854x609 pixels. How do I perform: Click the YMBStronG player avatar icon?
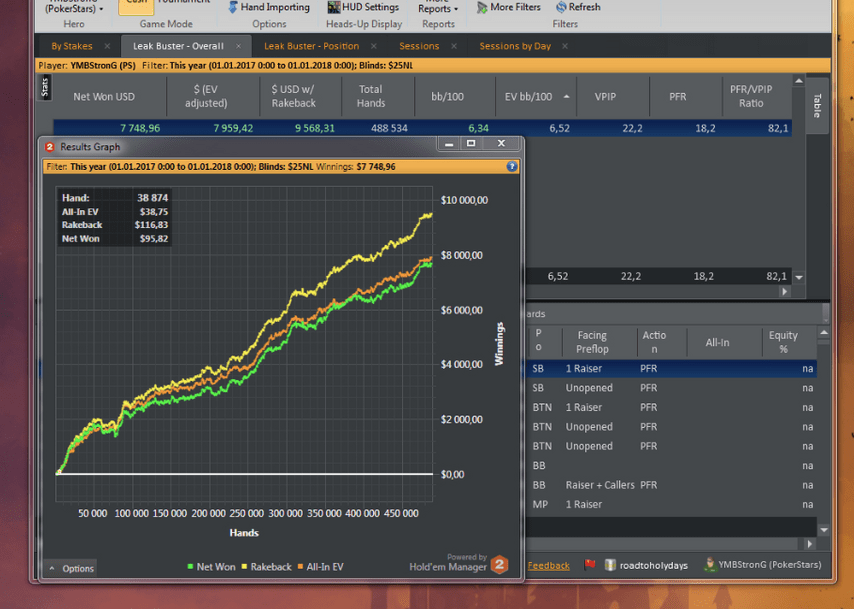pos(709,564)
